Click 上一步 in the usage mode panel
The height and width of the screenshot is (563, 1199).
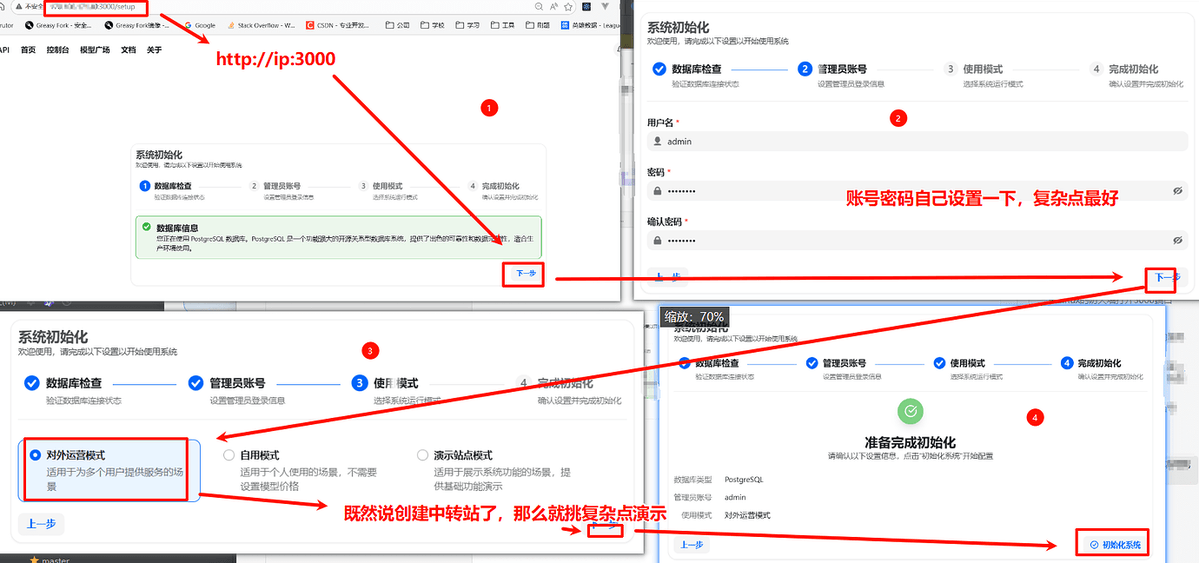point(41,524)
